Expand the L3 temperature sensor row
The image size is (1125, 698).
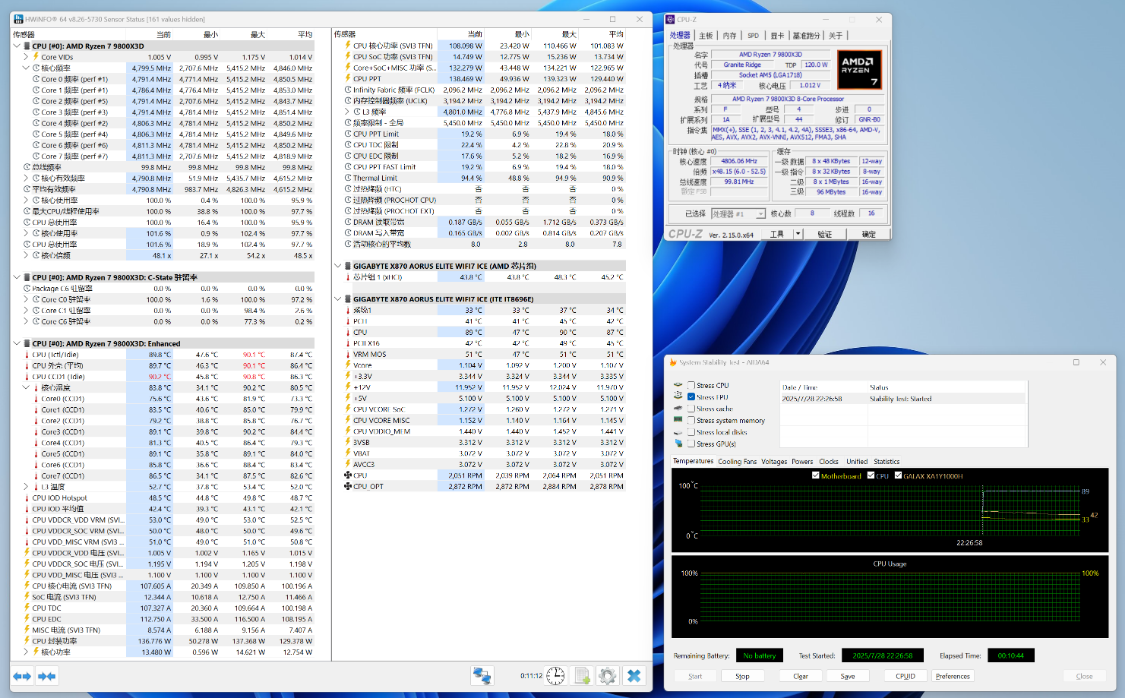27,486
